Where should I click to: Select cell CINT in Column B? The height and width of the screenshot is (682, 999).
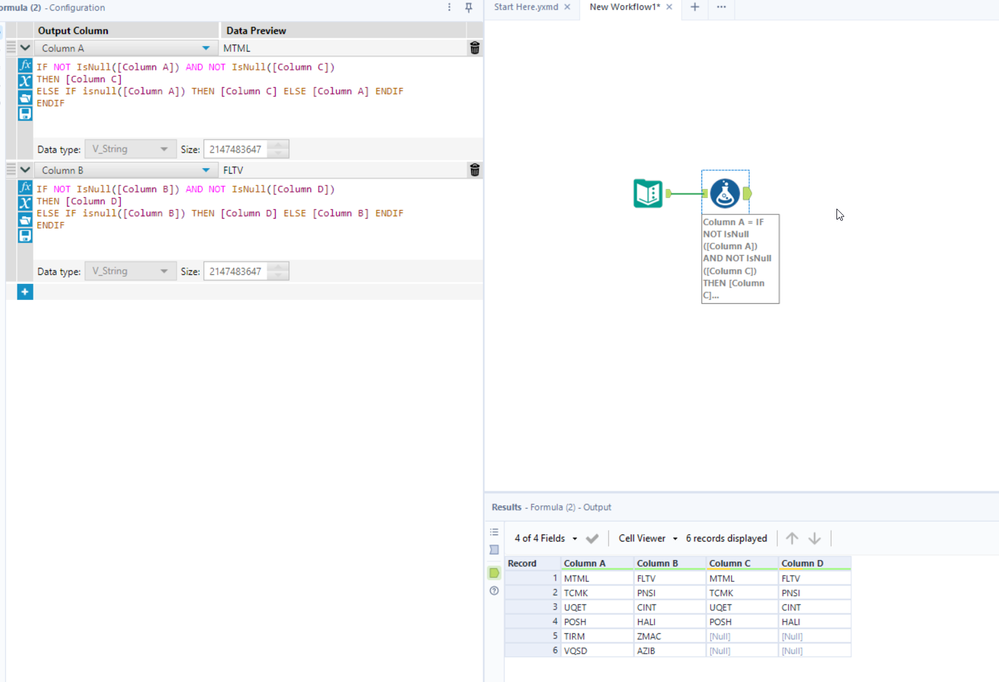coord(670,607)
